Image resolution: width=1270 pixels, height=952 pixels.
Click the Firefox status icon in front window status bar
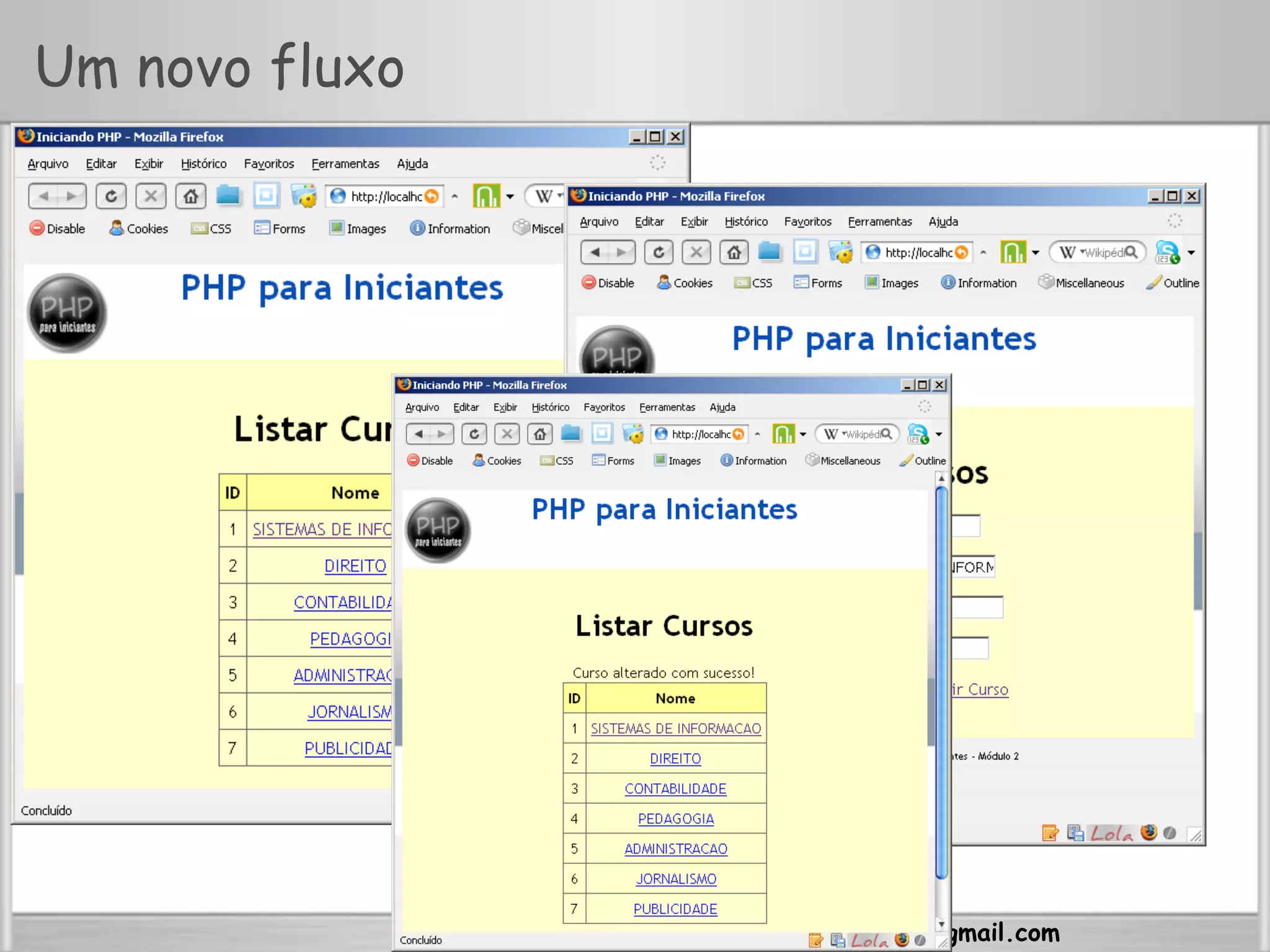click(902, 940)
